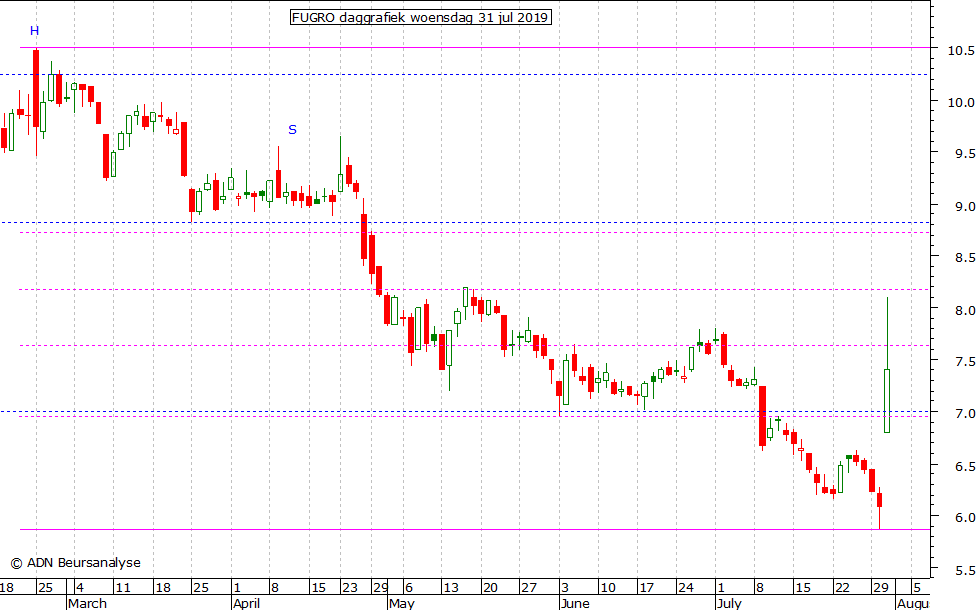Click the date label 6 above May

pyautogui.click(x=409, y=588)
